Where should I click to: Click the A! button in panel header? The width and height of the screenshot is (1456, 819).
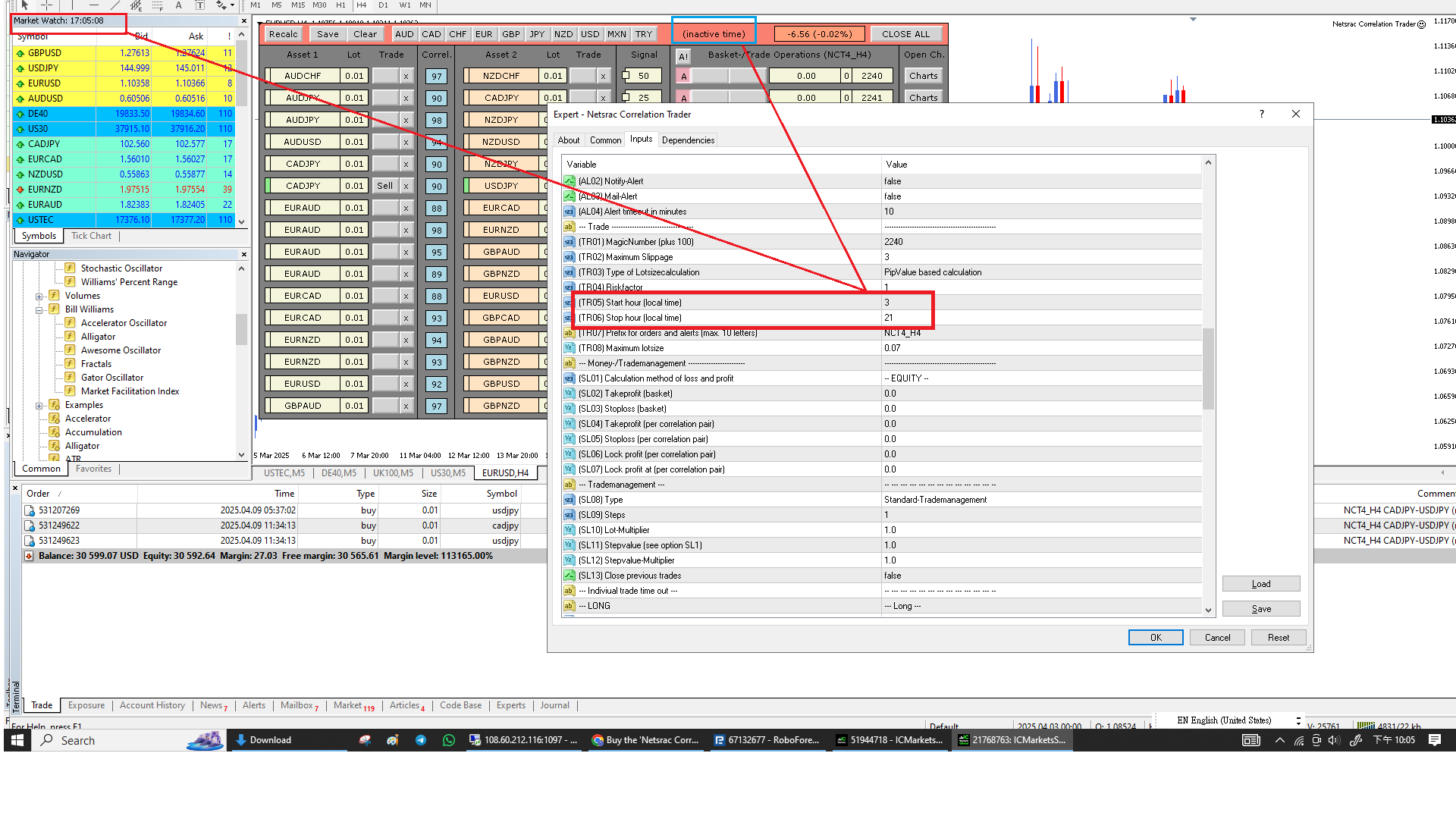pos(683,56)
